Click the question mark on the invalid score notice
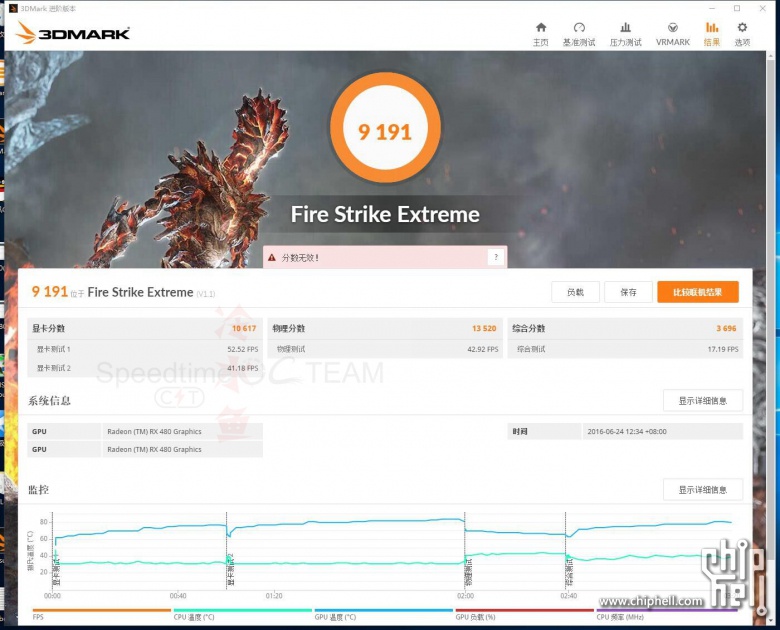780x630 pixels. pyautogui.click(x=494, y=258)
